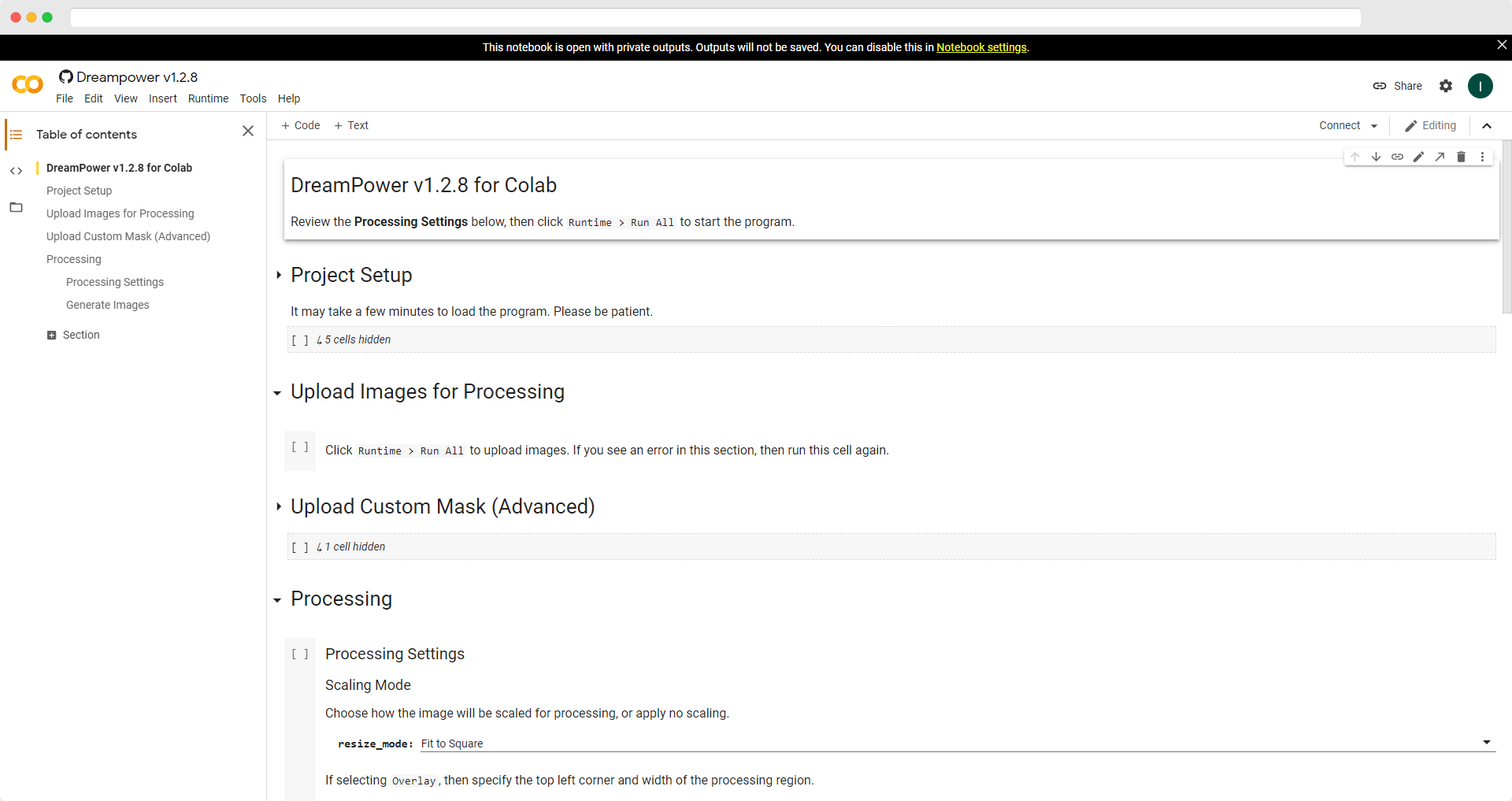Image resolution: width=1512 pixels, height=801 pixels.
Task: Run the upload images cell
Action: coord(300,447)
